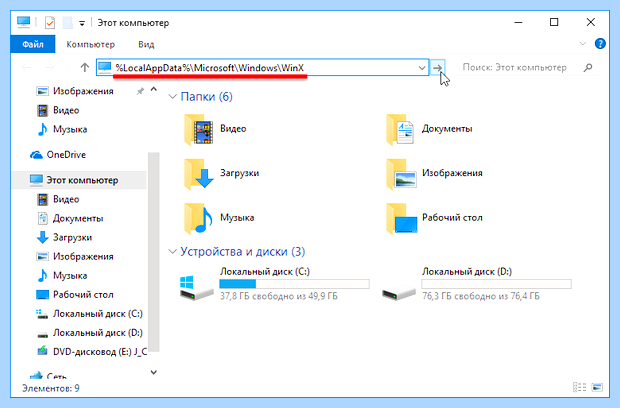Click text 76,3 ГБ свободно из 76,4 ГБ
The width and height of the screenshot is (620, 408).
click(480, 296)
